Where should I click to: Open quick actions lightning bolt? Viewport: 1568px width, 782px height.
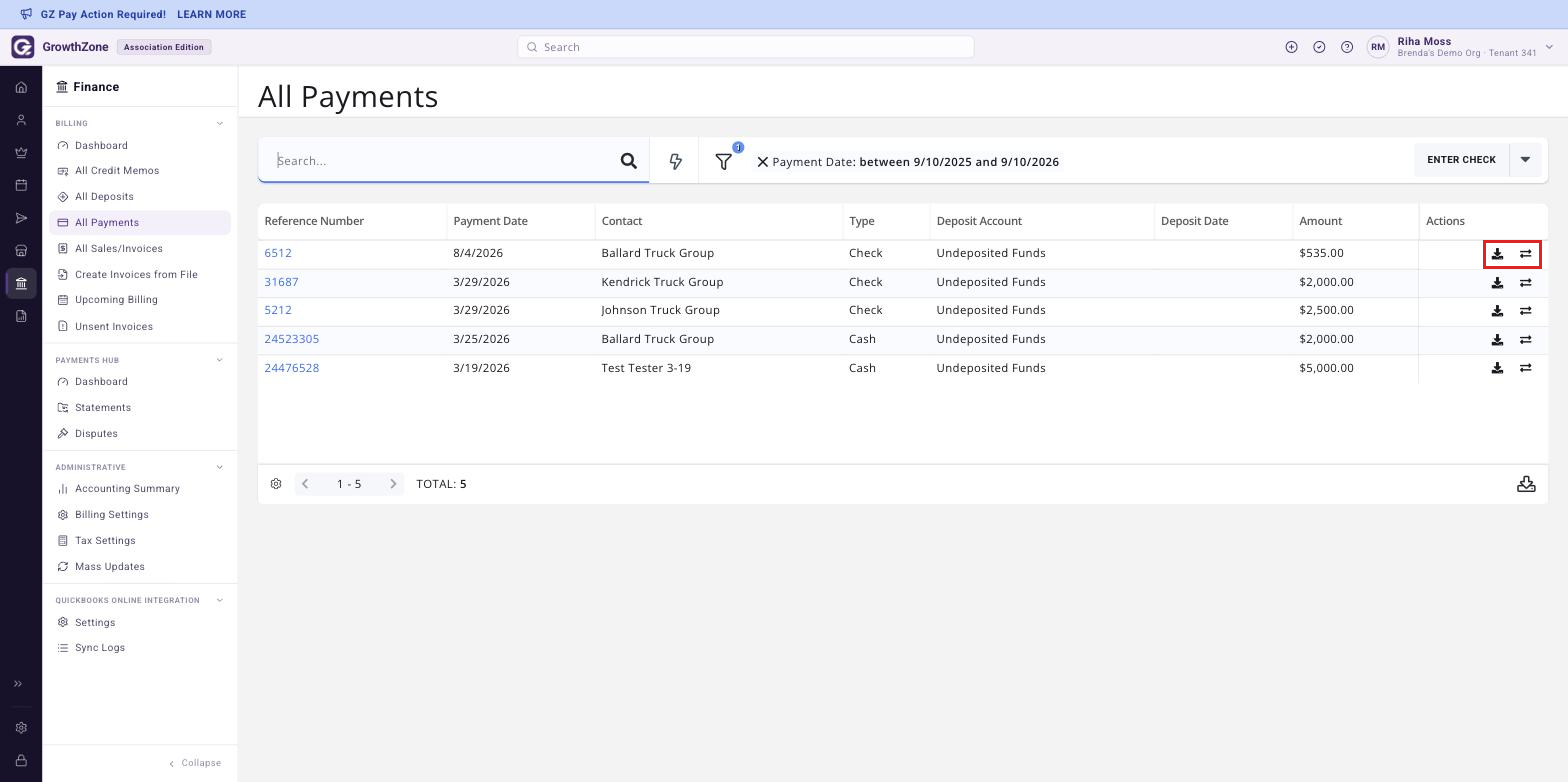click(x=675, y=161)
